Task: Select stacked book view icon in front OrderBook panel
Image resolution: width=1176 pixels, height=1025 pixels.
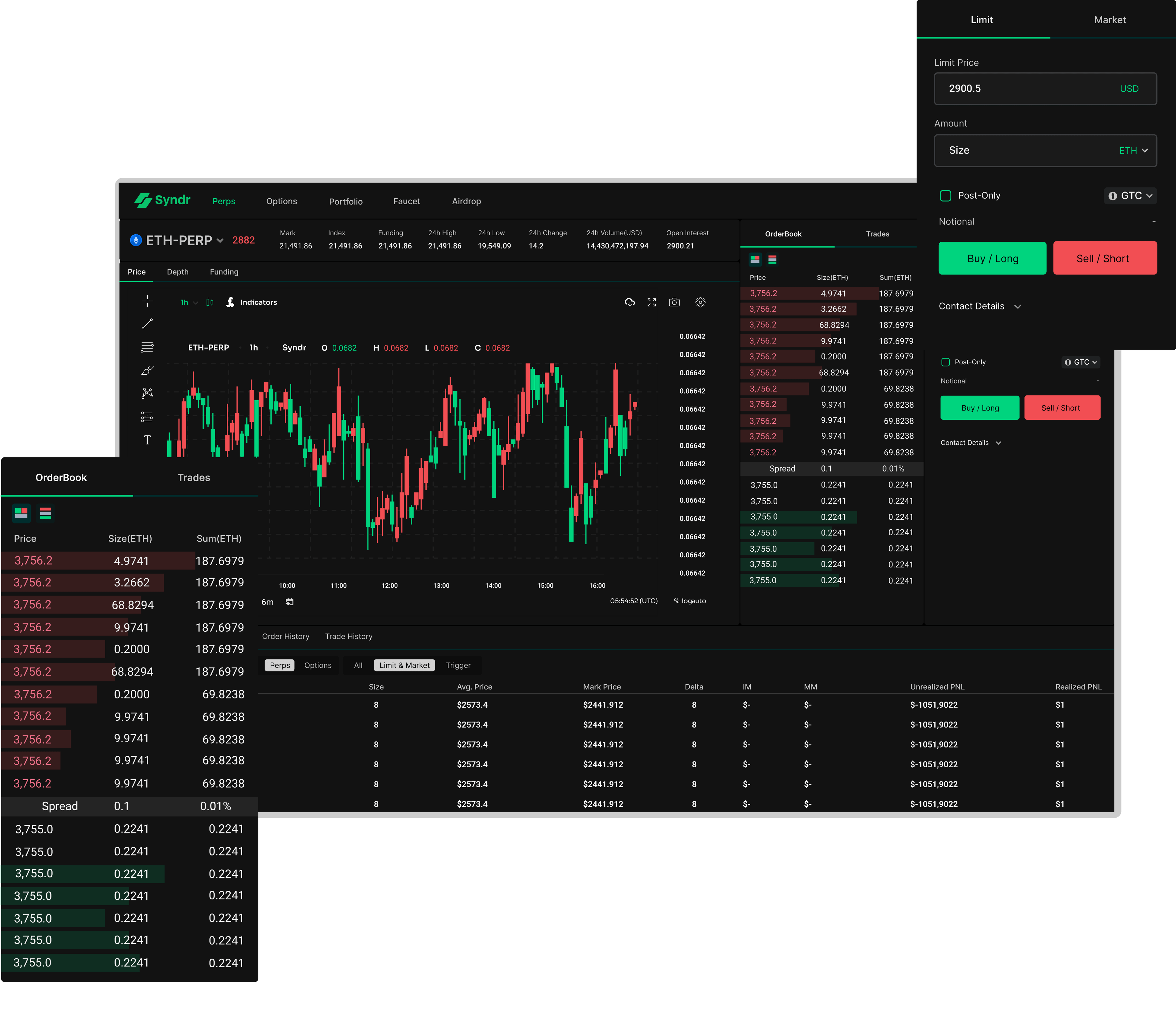Action: 46,513
